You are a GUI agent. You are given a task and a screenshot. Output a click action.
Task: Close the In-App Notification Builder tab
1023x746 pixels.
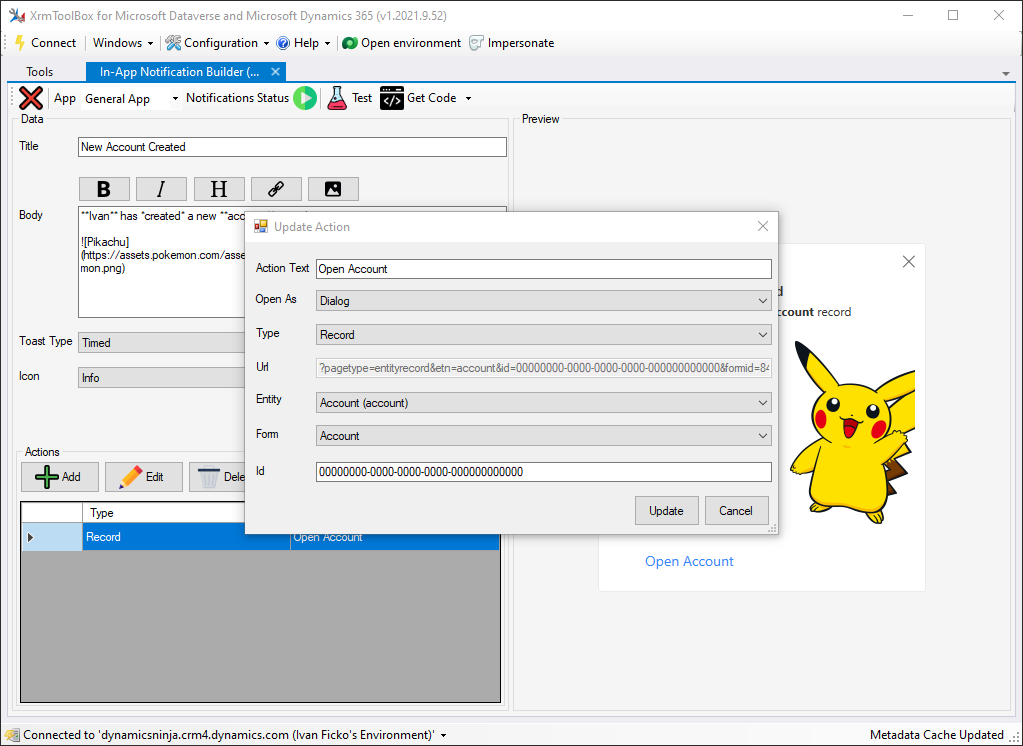275,72
